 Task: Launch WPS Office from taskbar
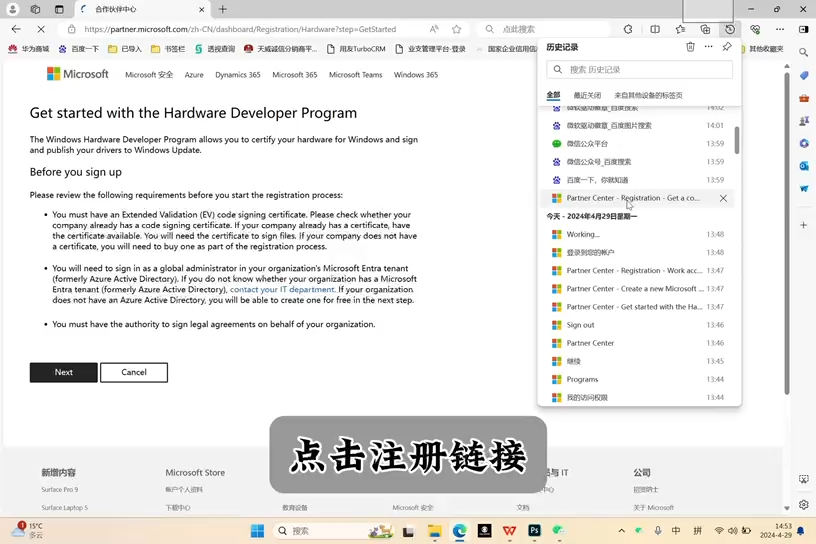509,530
